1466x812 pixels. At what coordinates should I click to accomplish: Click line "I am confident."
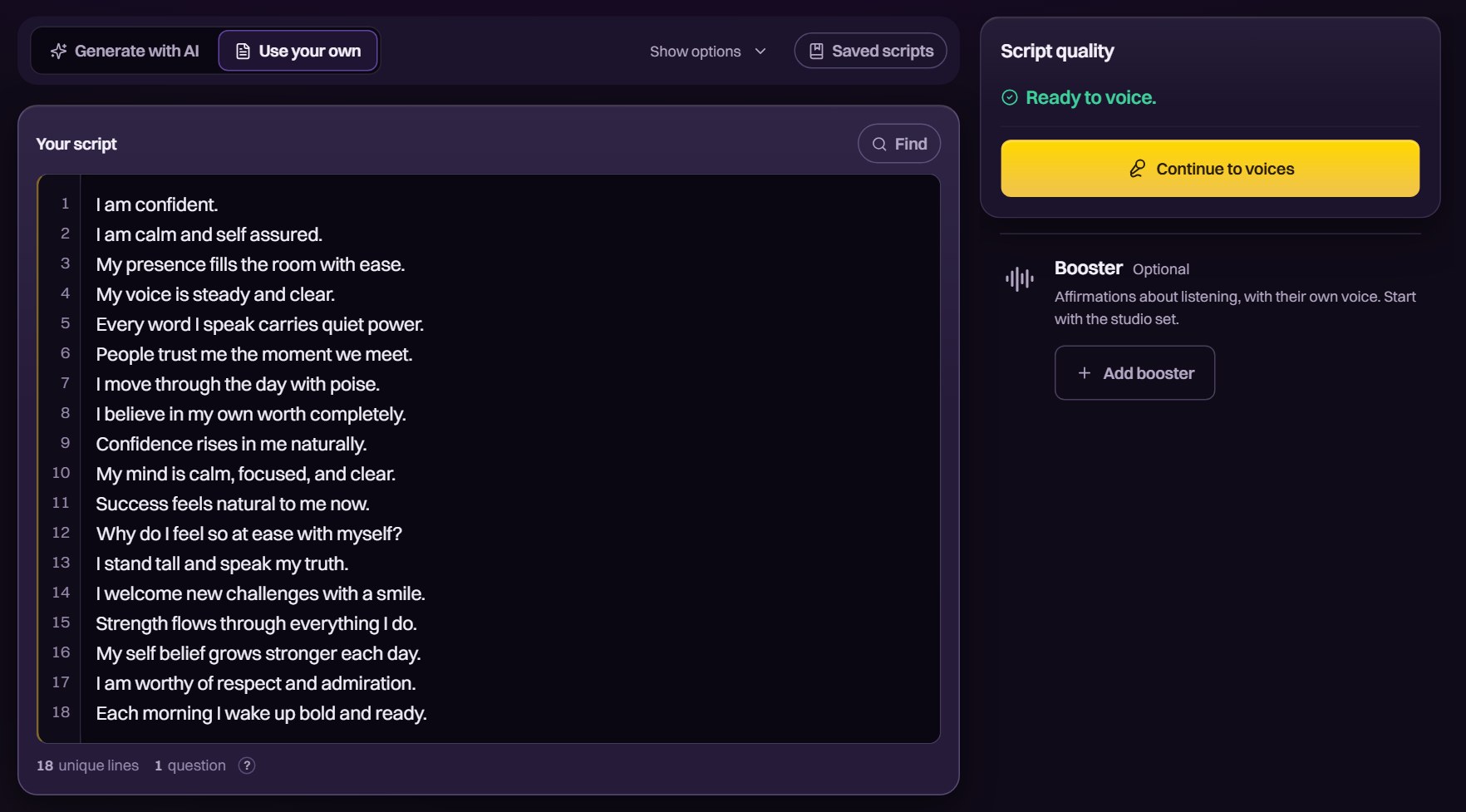pos(157,204)
